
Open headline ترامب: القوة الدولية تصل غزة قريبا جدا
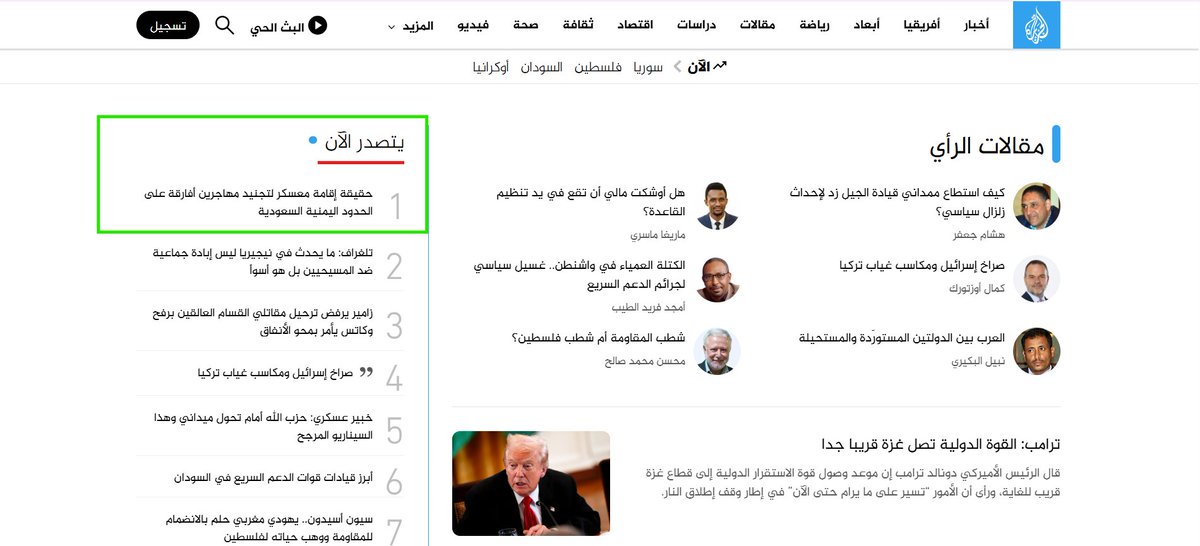coord(940,444)
